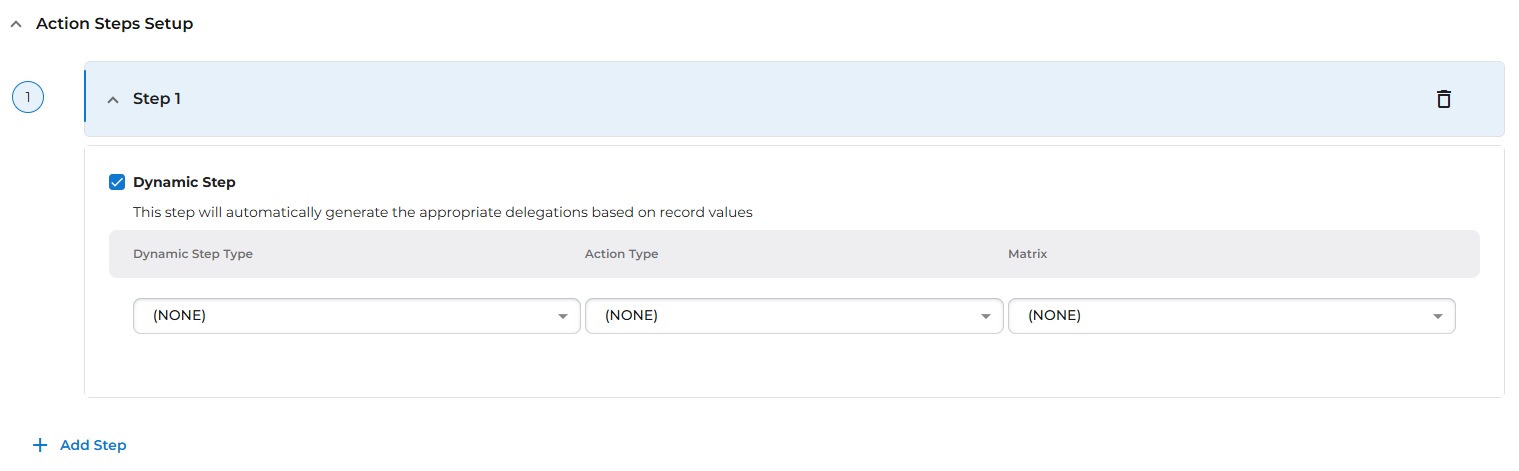
Task: Click the Add Step link
Action: (93, 445)
